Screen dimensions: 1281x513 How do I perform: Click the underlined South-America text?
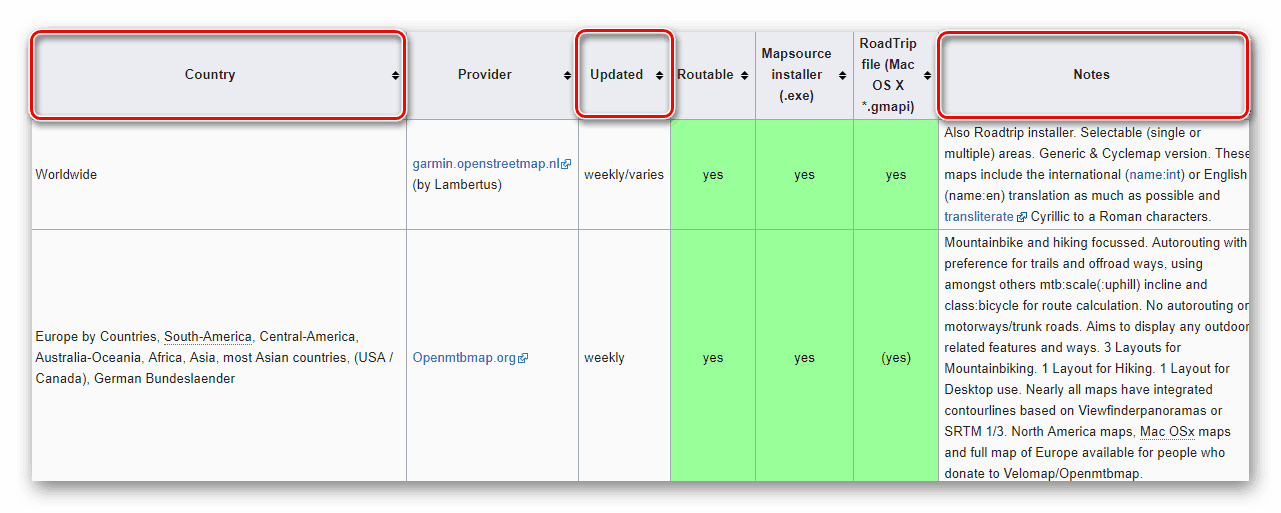click(x=208, y=336)
